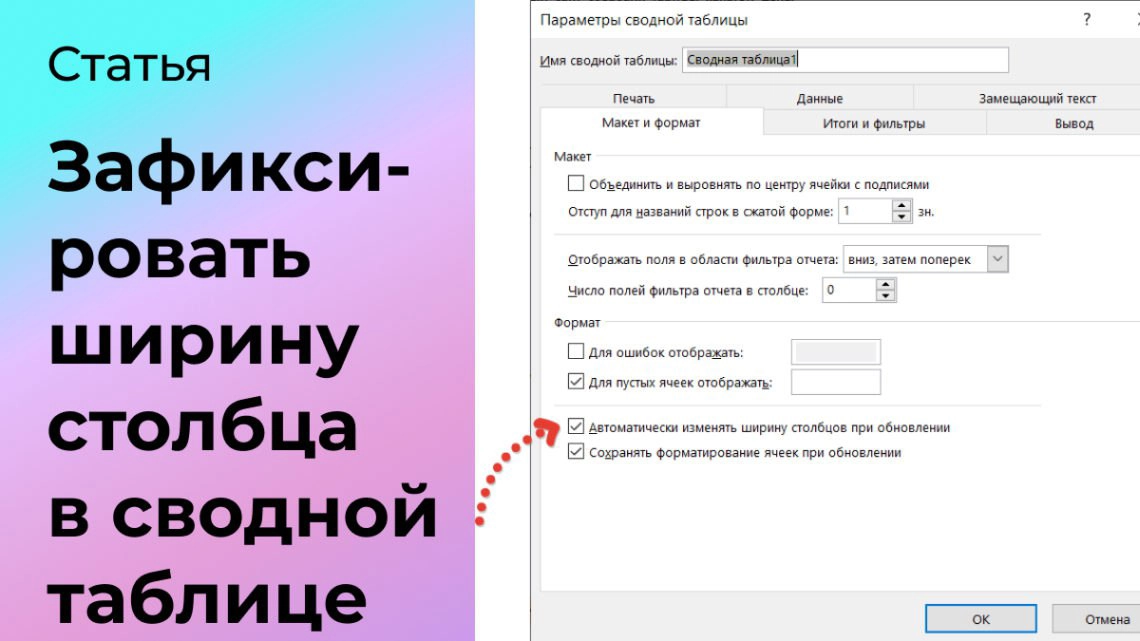Image resolution: width=1140 pixels, height=641 pixels.
Task: Open the Замещающий текст tab
Action: pos(1037,98)
